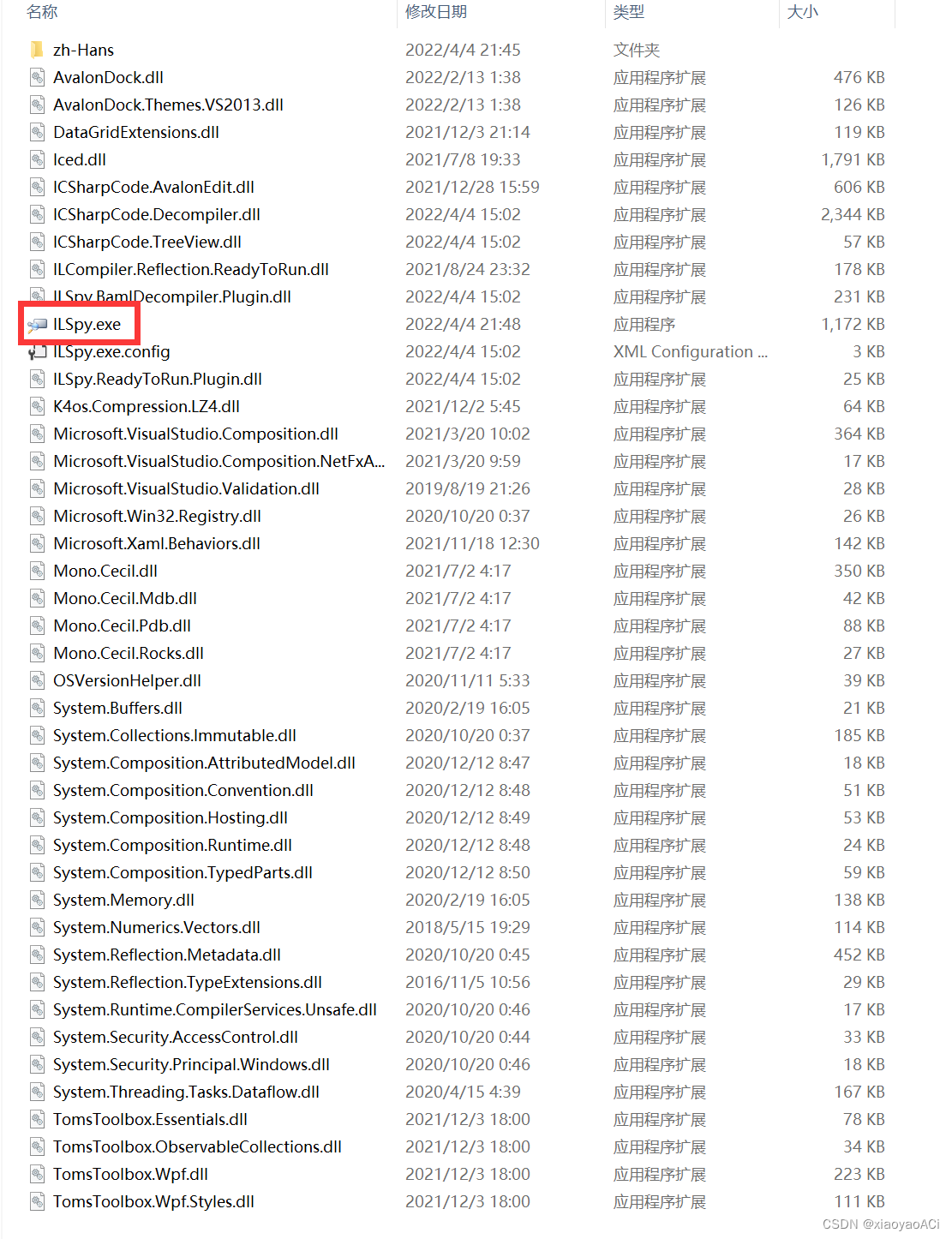Select the ILSpy.exe.config file name

tap(111, 351)
